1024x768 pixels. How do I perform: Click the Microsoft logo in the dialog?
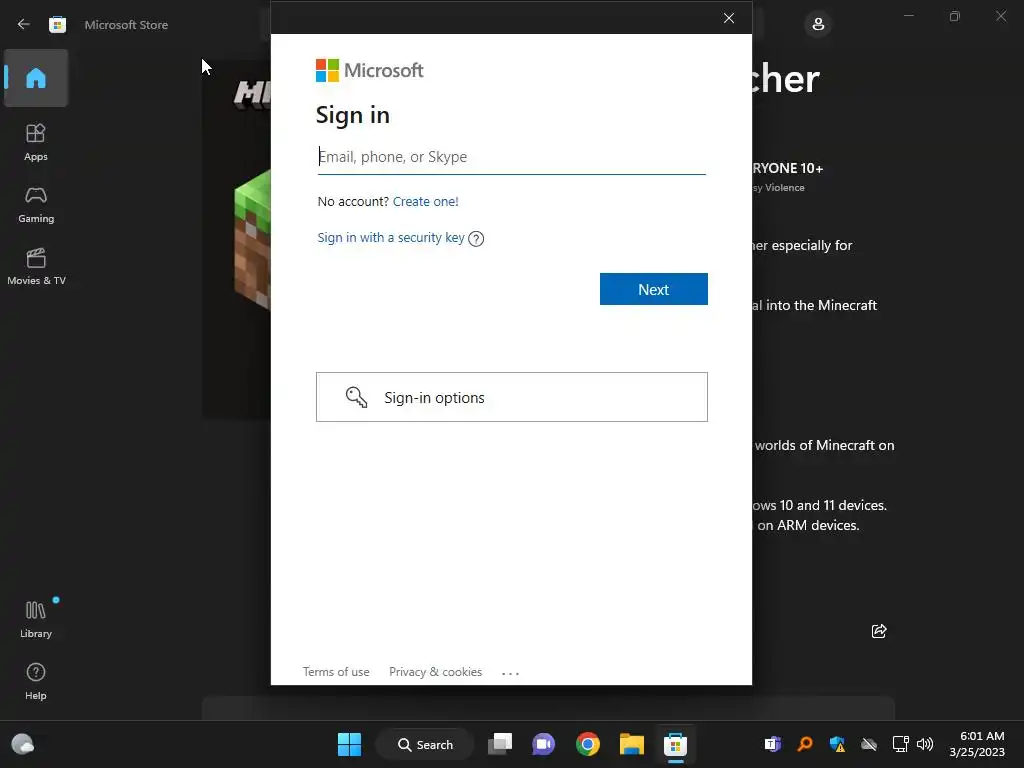click(370, 71)
